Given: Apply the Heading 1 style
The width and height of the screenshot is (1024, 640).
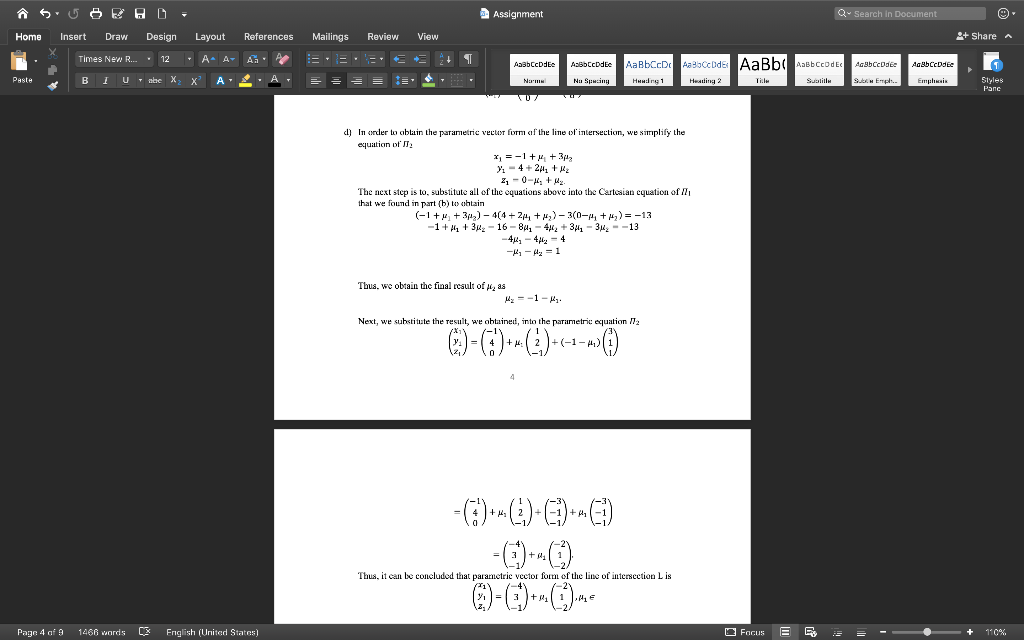Looking at the screenshot, I should pos(648,70).
